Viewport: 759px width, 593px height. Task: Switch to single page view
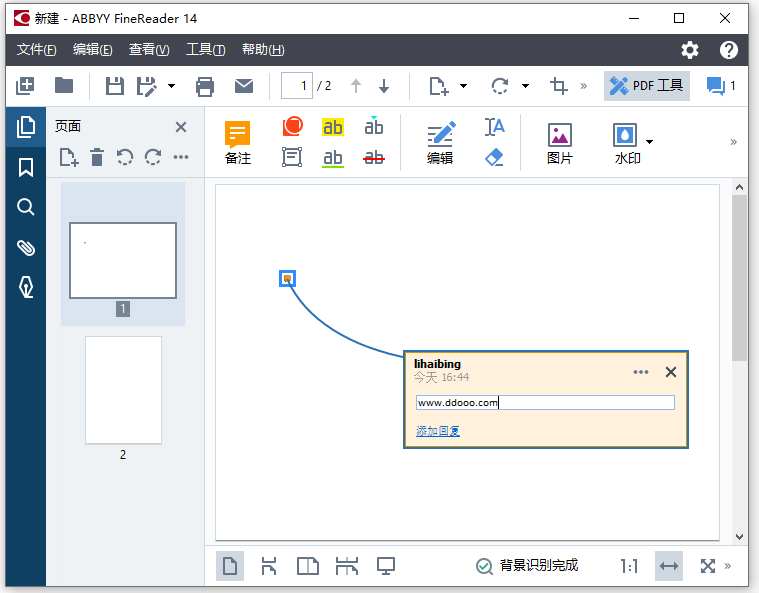230,565
